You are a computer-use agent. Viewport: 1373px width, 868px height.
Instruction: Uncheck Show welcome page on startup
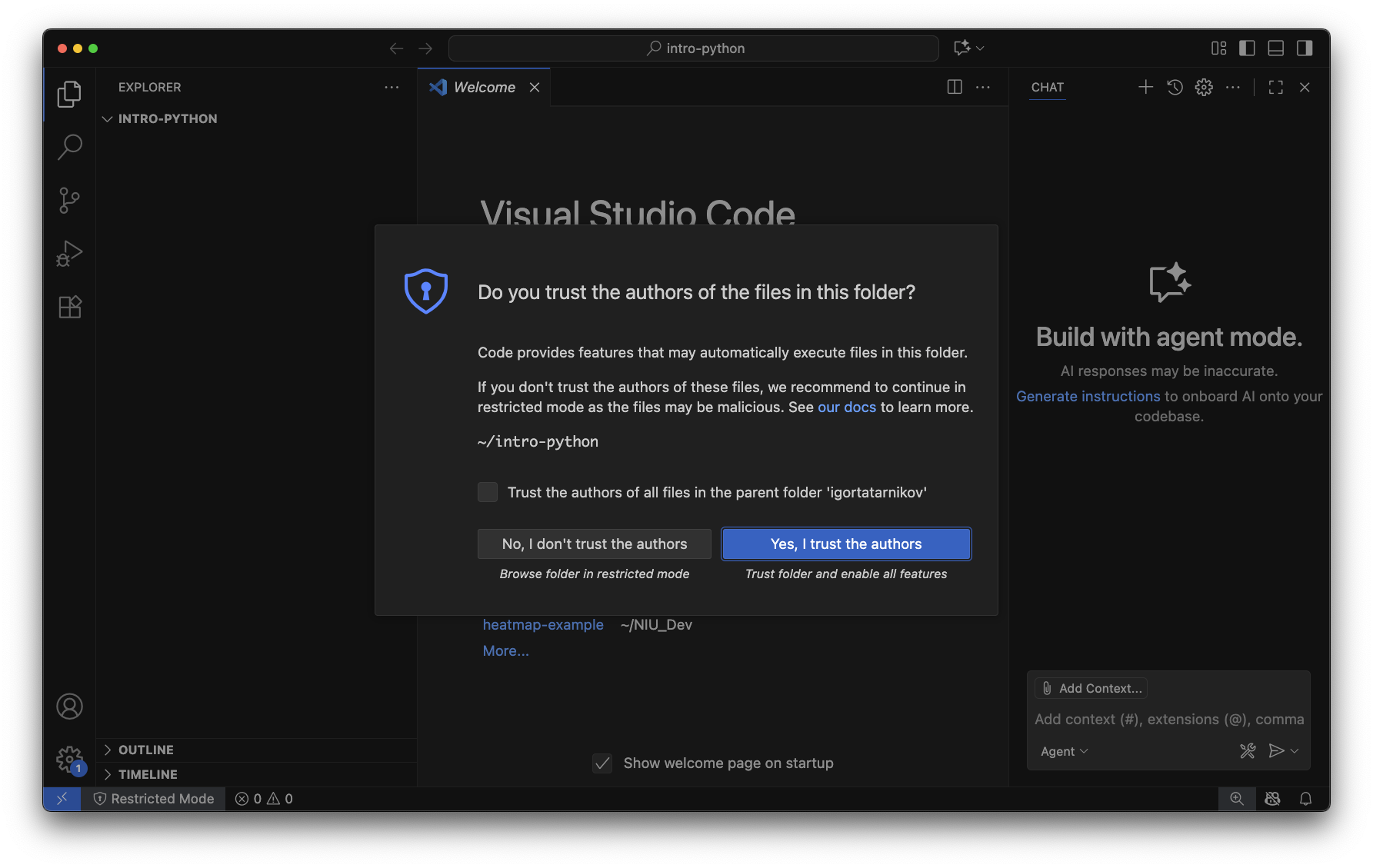[603, 763]
